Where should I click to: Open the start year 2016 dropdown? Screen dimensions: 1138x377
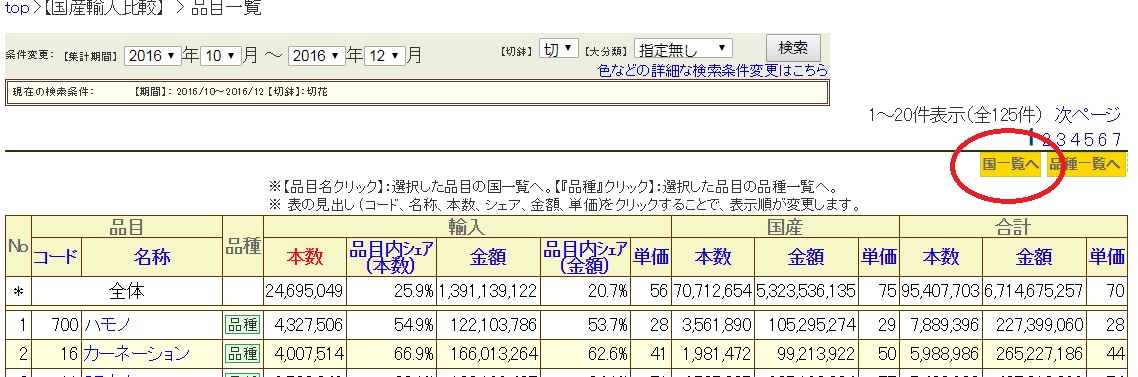tap(152, 55)
